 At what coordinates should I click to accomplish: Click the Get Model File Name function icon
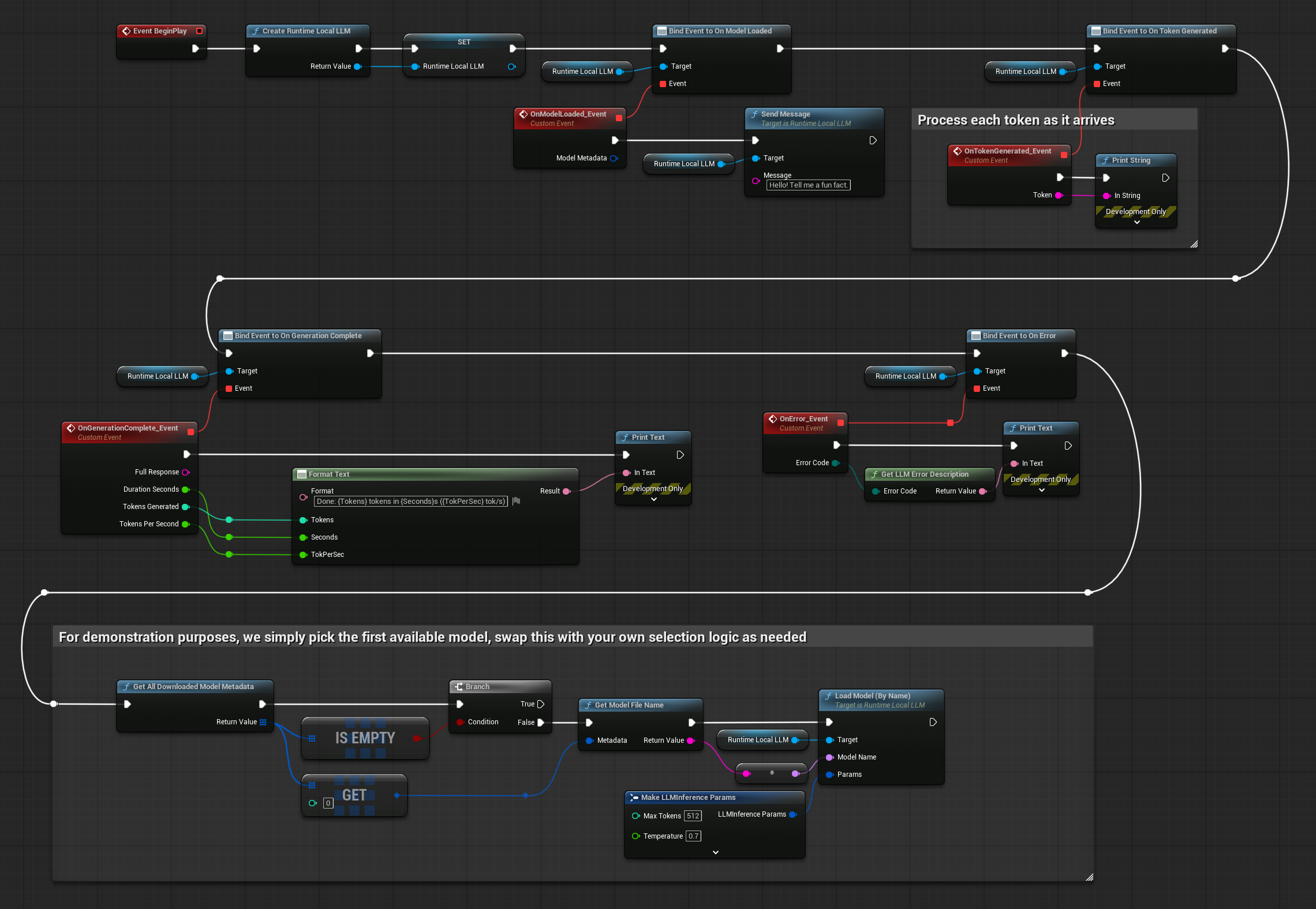click(x=588, y=705)
